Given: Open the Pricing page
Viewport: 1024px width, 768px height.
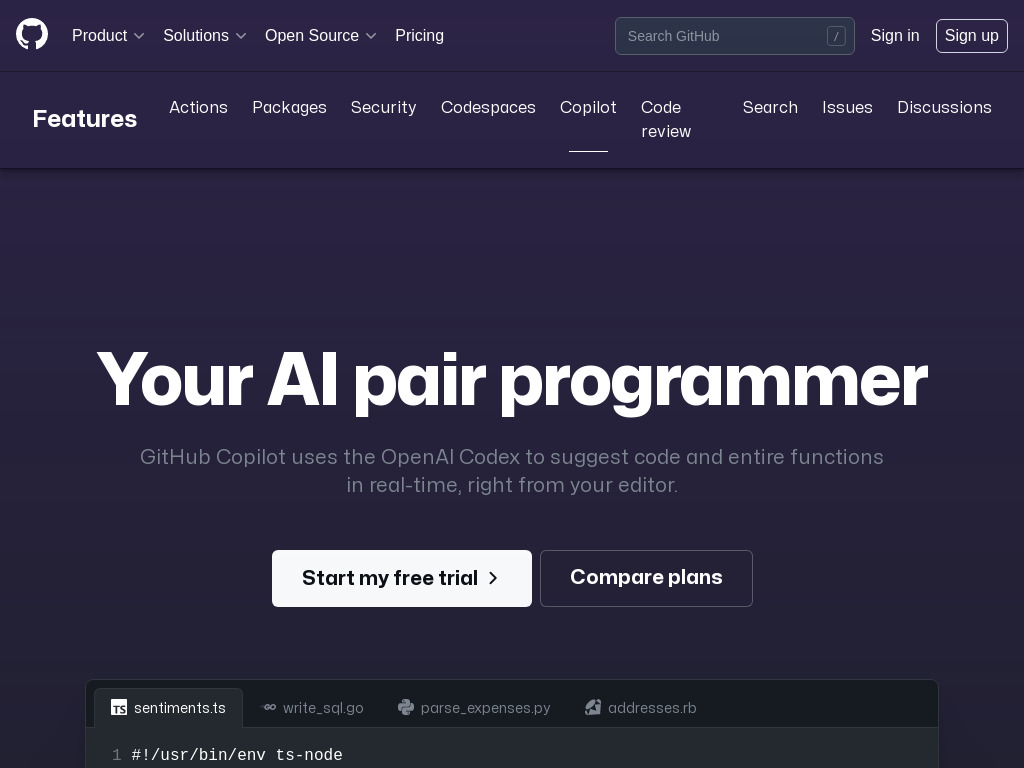Looking at the screenshot, I should (x=419, y=36).
